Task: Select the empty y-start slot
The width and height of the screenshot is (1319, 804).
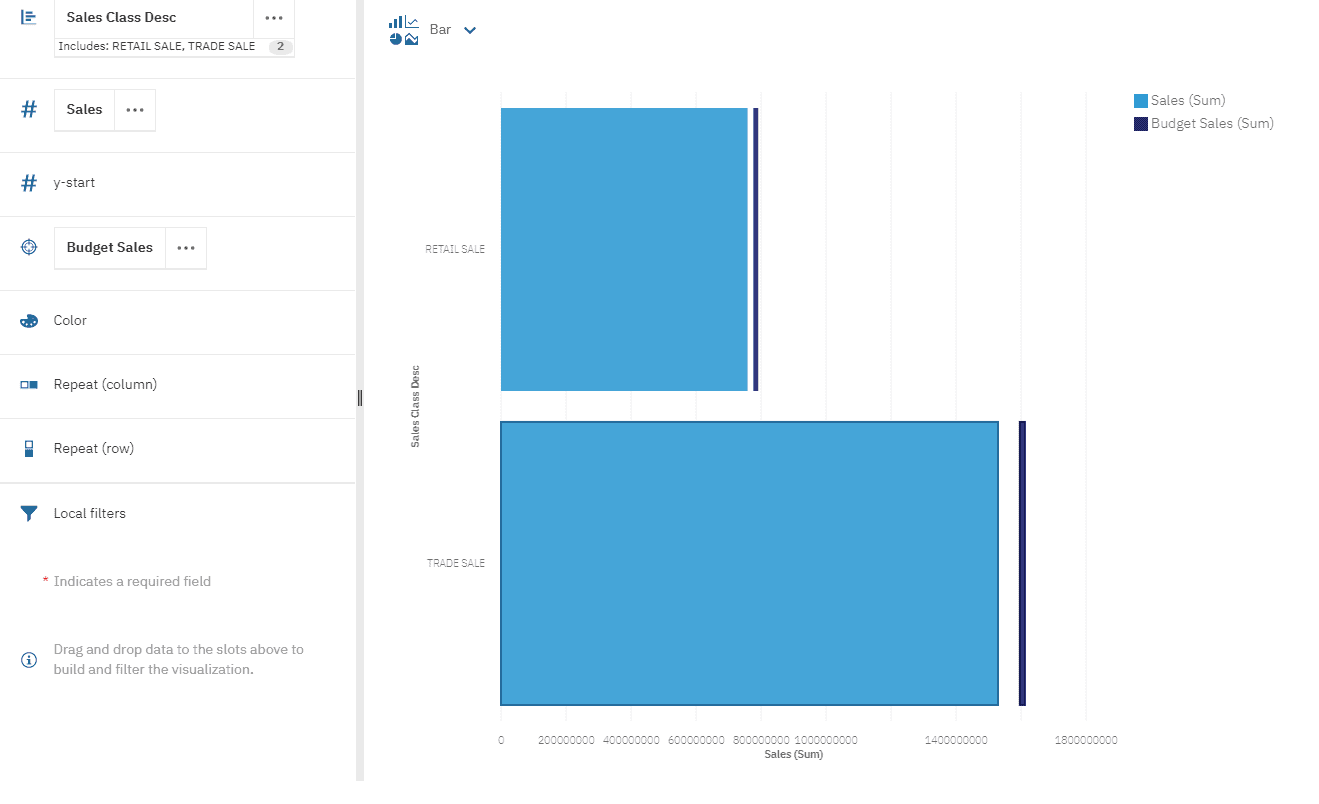Action: (178, 184)
